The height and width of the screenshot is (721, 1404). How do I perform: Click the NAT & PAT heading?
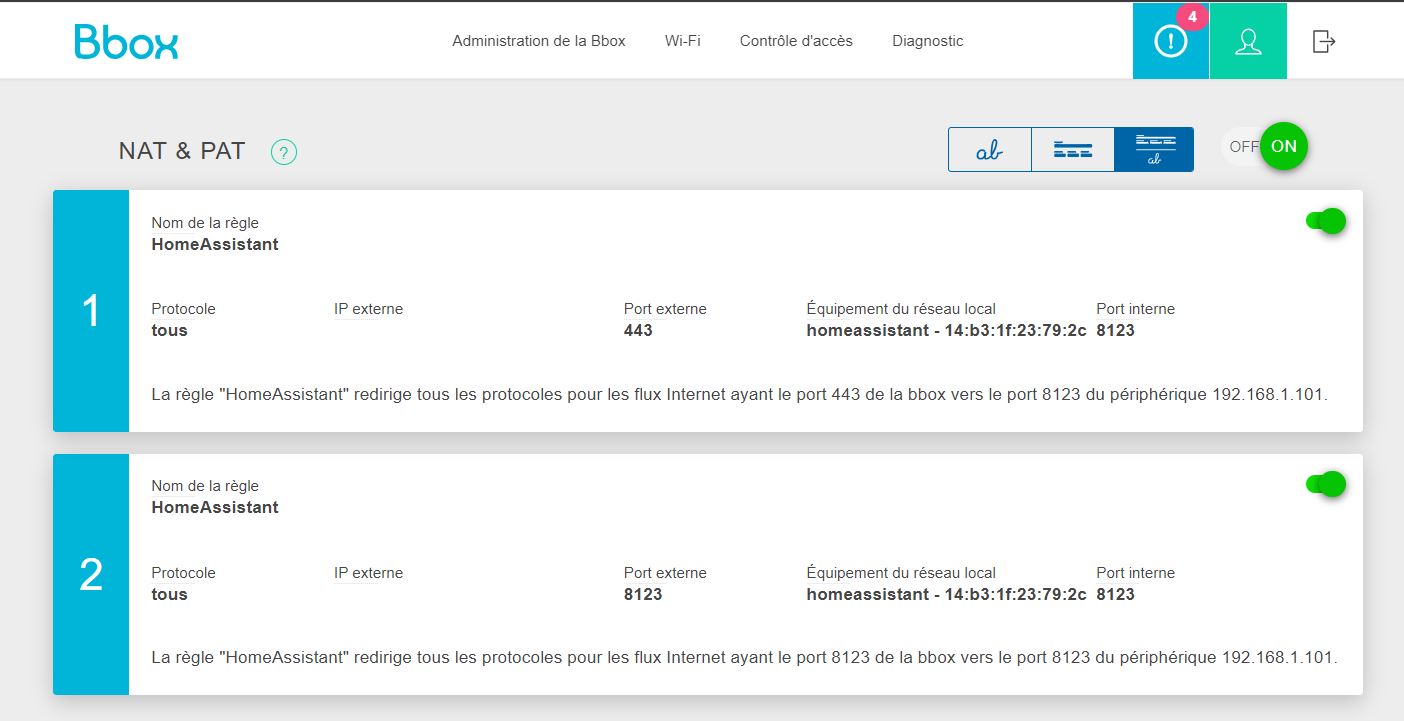tap(182, 151)
